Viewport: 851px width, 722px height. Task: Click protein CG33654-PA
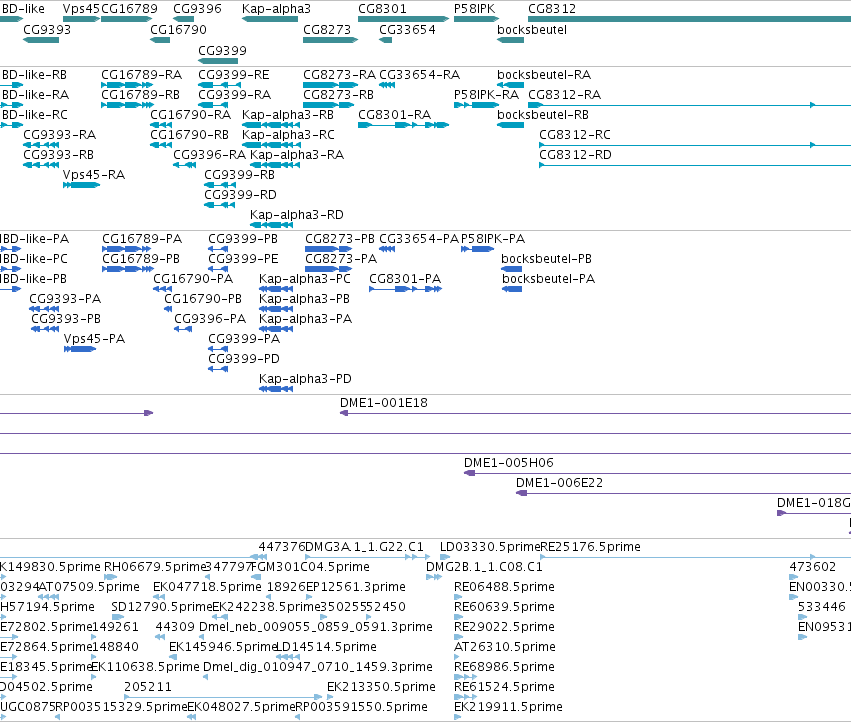(x=419, y=238)
